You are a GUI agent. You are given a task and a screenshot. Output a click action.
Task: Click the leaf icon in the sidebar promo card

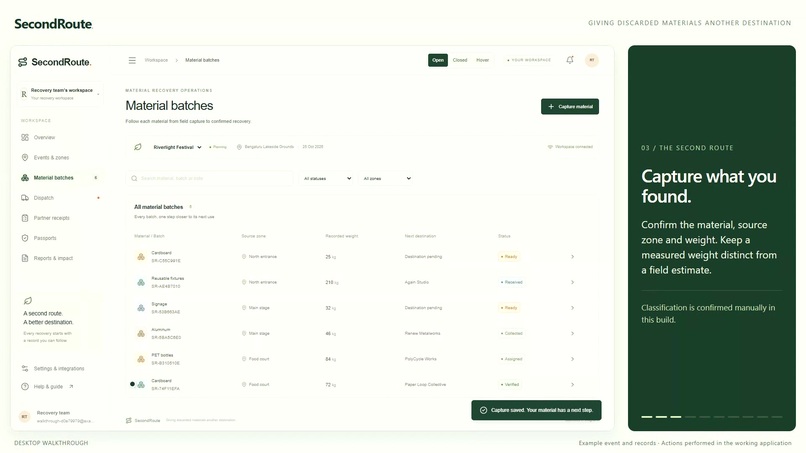pos(28,301)
